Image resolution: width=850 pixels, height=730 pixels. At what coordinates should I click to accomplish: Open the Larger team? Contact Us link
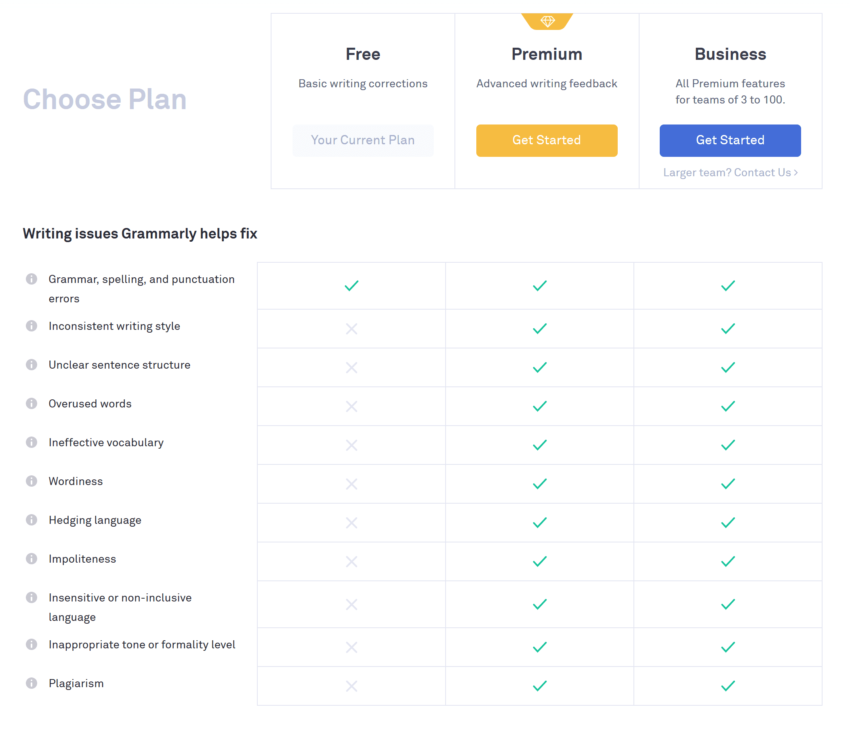coord(730,172)
